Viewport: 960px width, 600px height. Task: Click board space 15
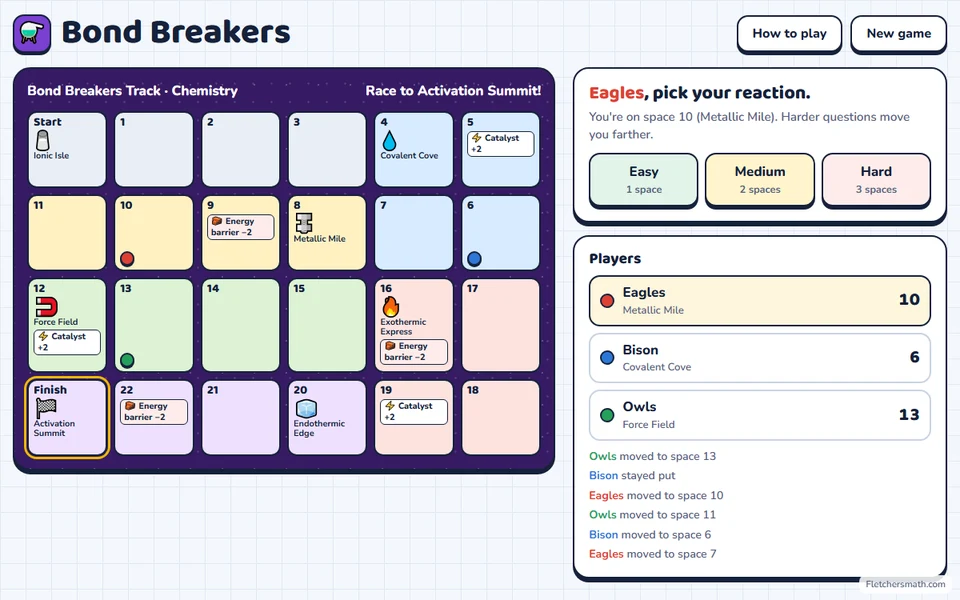327,325
